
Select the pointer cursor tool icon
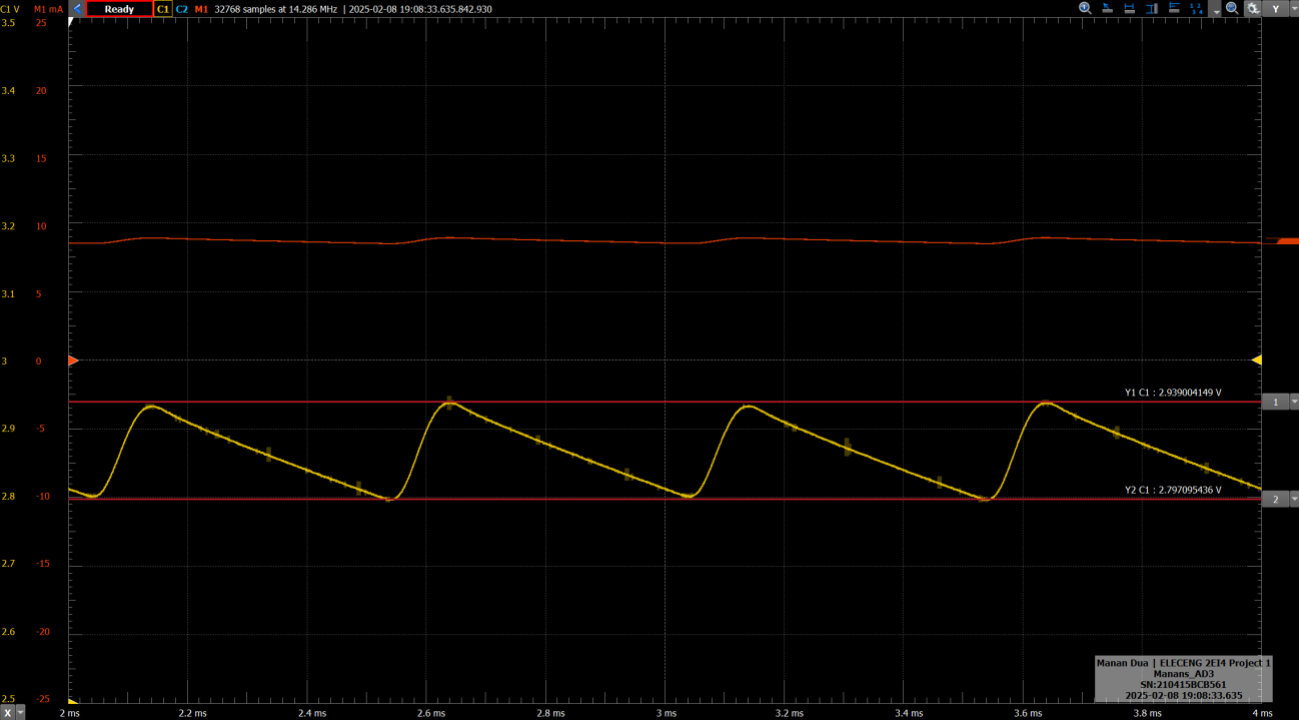click(1108, 8)
